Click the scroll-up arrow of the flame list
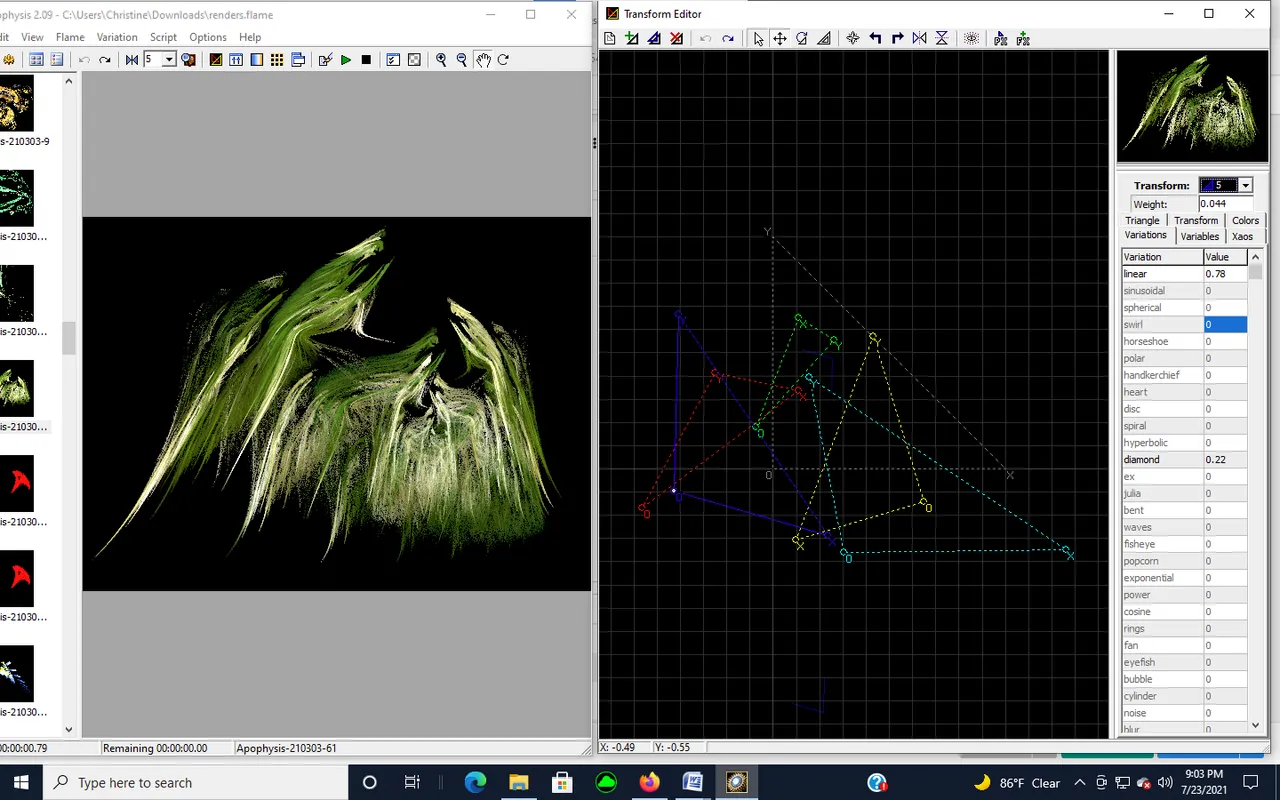Screen dimensions: 1280x800 (x=69, y=81)
